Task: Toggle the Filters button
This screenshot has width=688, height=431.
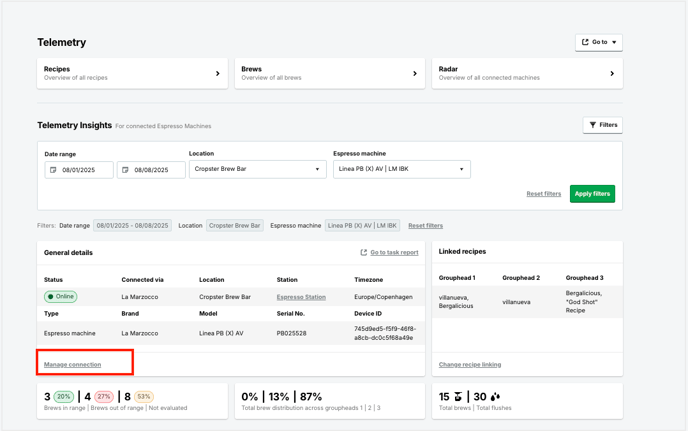Action: pyautogui.click(x=602, y=125)
